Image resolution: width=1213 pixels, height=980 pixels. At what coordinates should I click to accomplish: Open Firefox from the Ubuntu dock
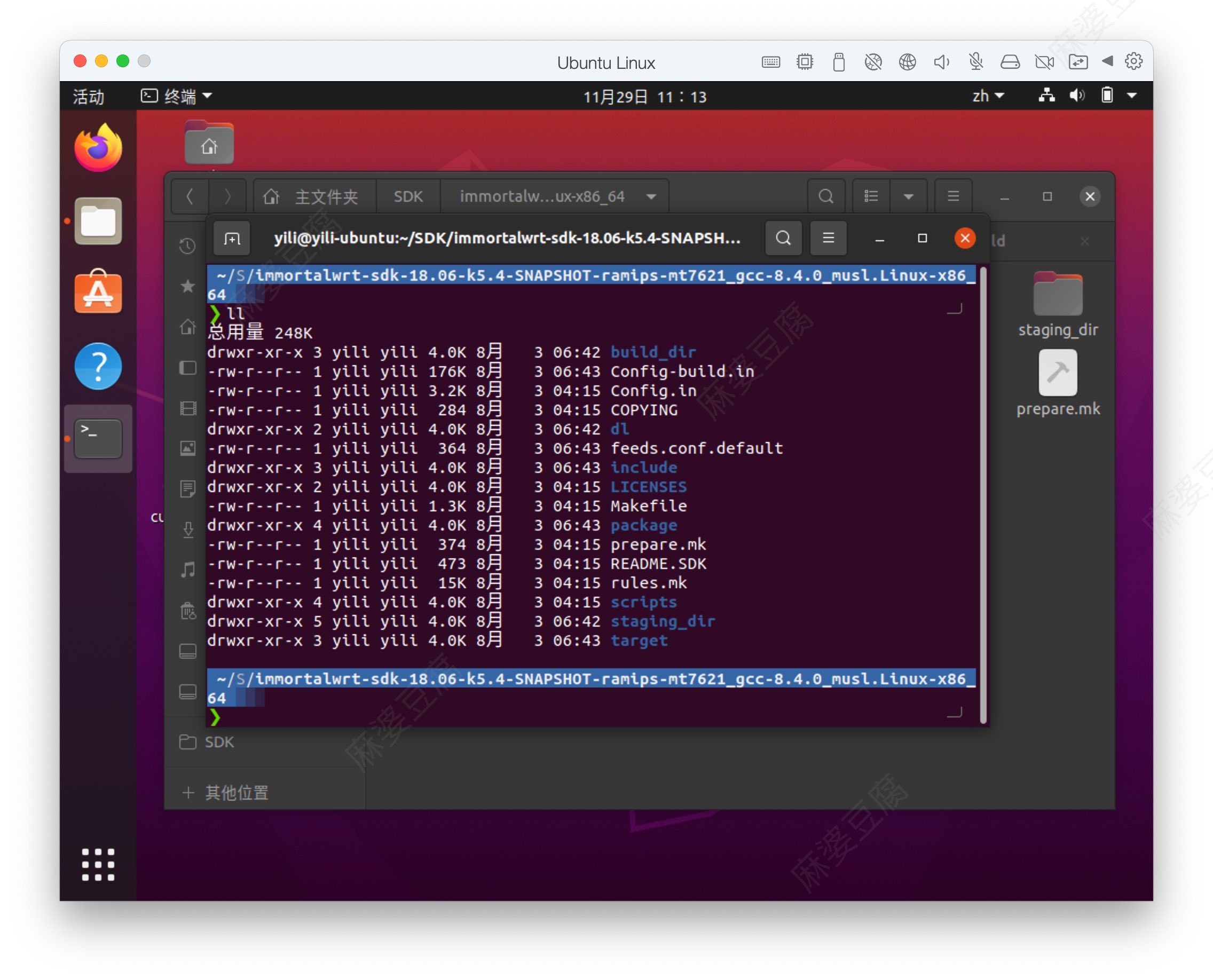[98, 148]
